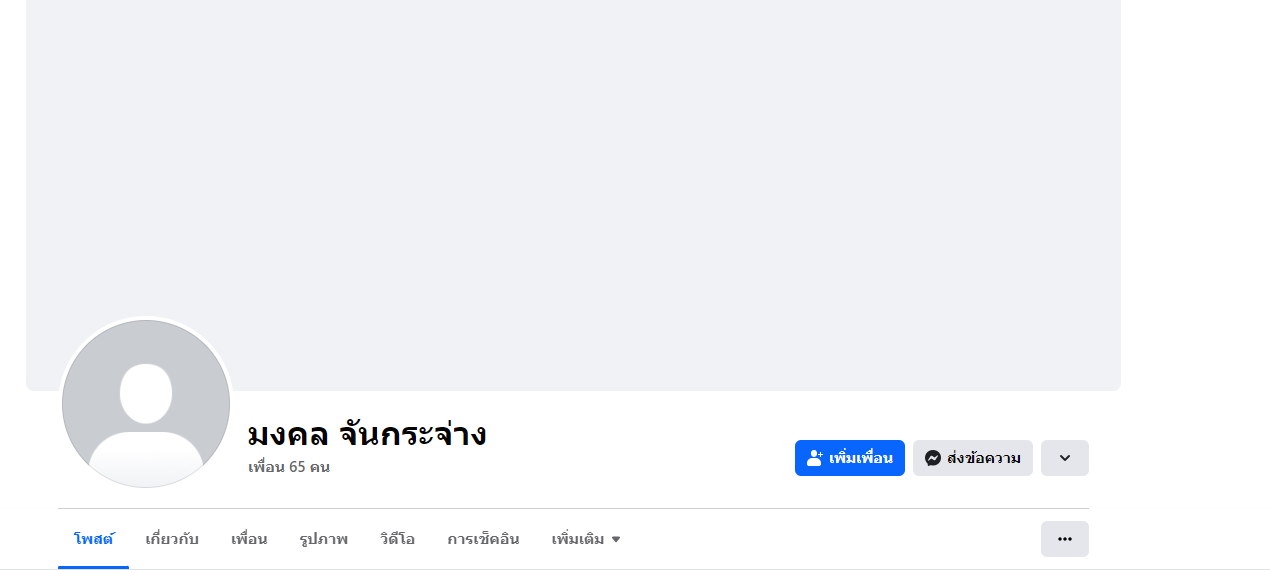Show the วิดีโอ tab

(x=397, y=539)
